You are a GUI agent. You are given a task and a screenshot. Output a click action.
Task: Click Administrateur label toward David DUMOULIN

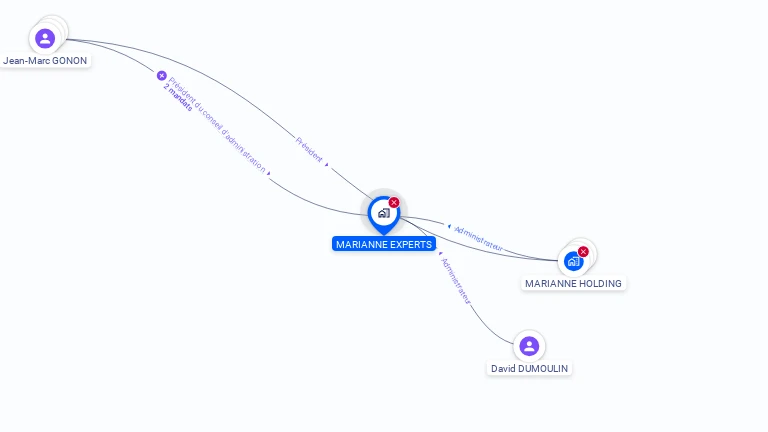point(456,281)
